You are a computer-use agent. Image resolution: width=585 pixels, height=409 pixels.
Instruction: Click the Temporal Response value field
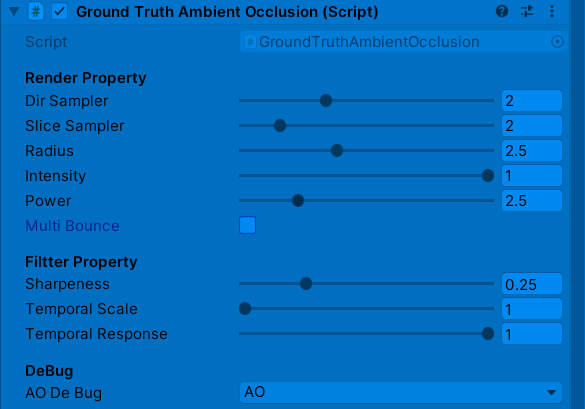point(532,334)
